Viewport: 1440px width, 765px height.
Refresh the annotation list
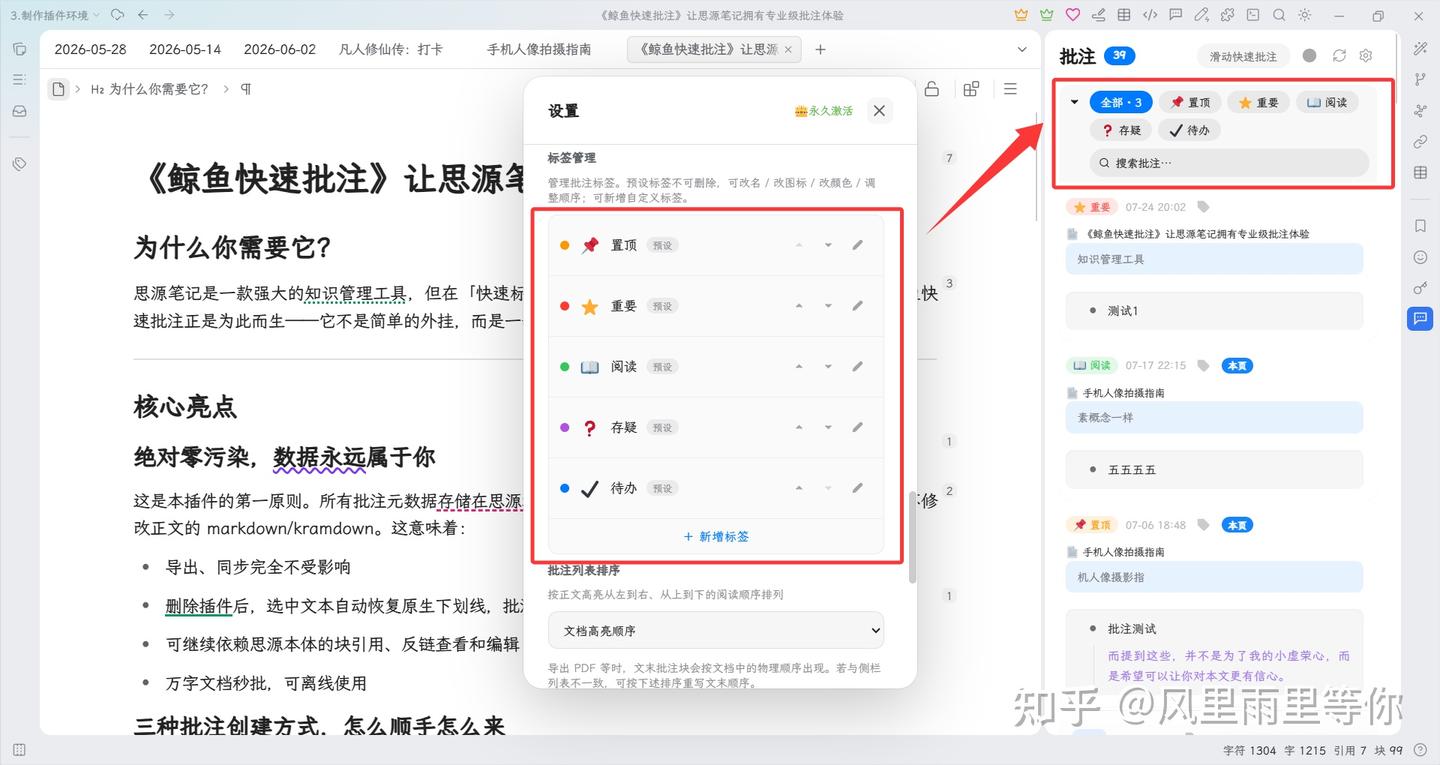1339,56
